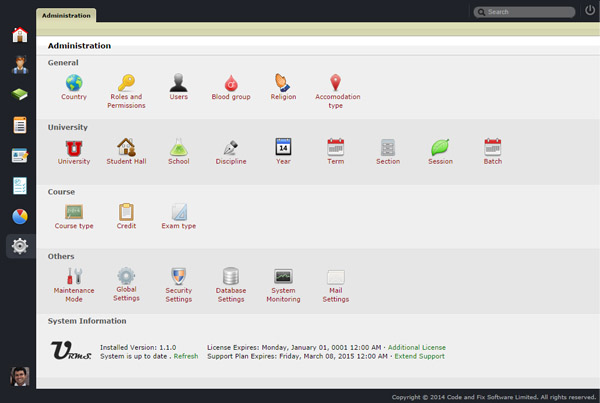Open the Database Settings icon

tap(231, 276)
